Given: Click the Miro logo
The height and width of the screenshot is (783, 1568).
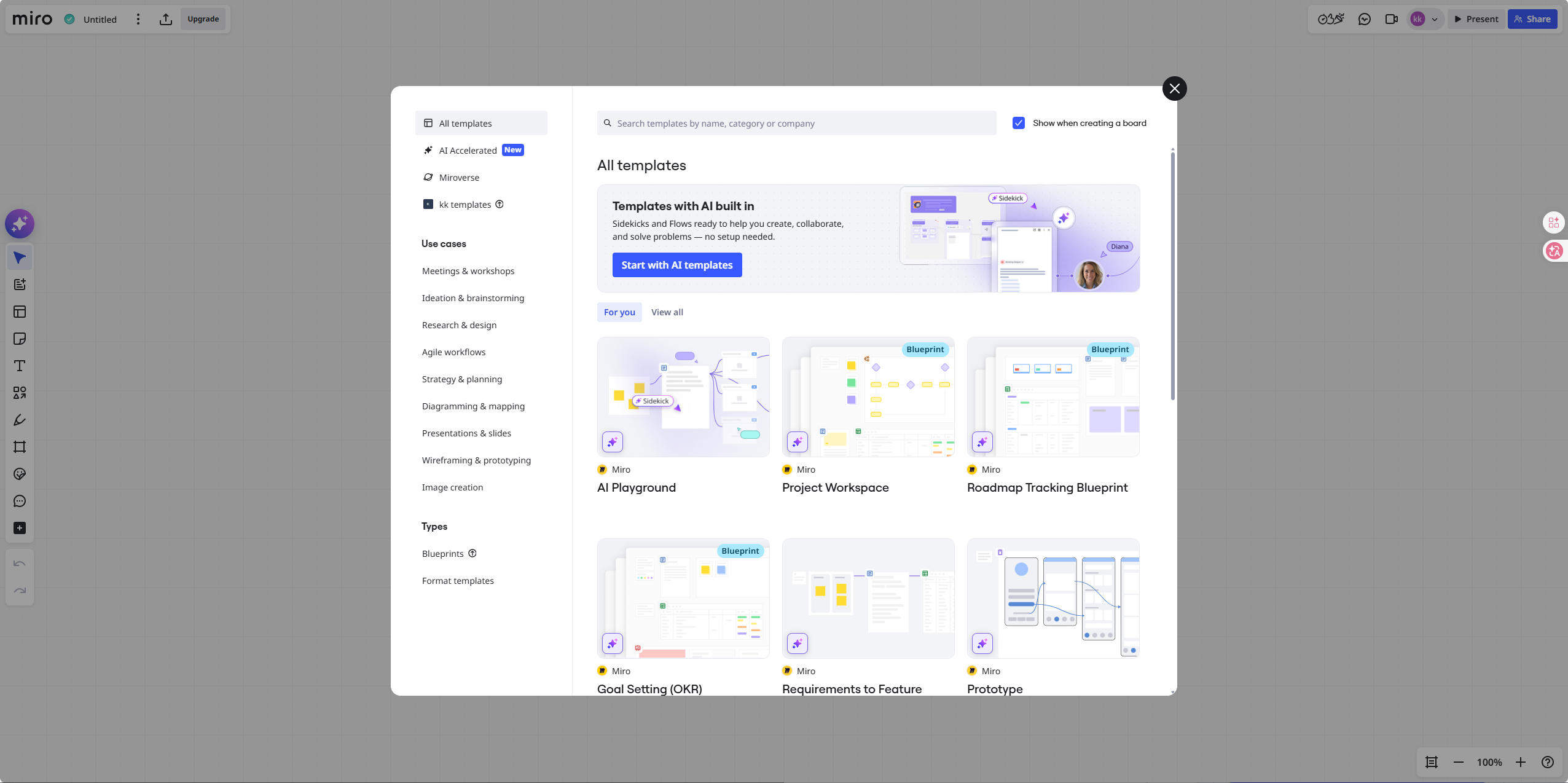Looking at the screenshot, I should [33, 19].
